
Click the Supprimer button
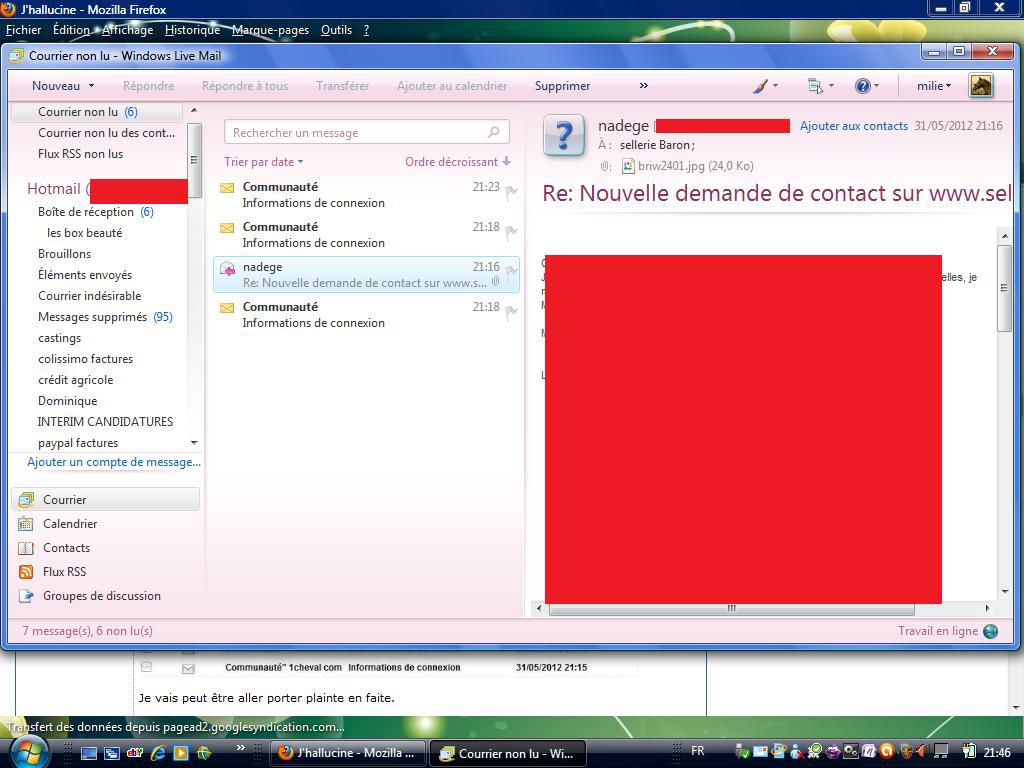[x=562, y=86]
